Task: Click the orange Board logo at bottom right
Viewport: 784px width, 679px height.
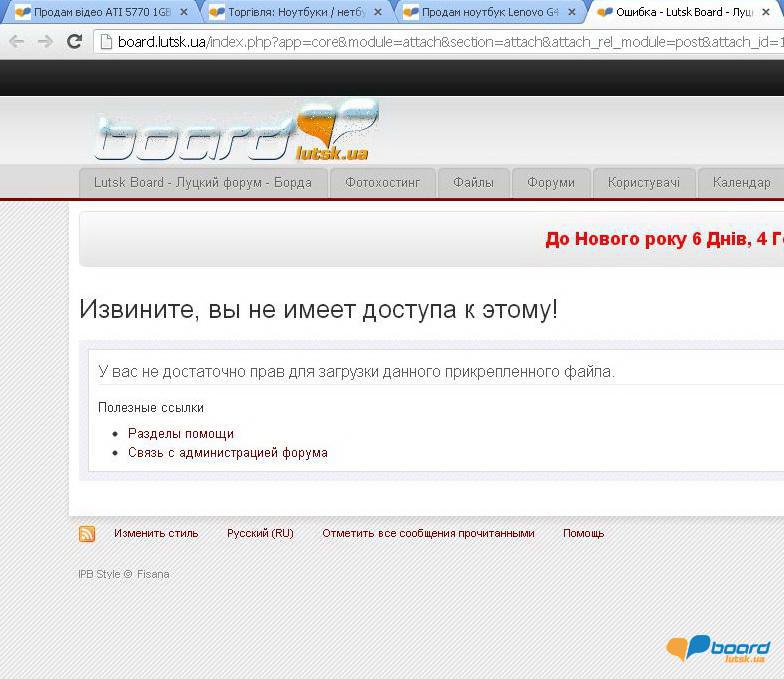Action: coord(718,650)
